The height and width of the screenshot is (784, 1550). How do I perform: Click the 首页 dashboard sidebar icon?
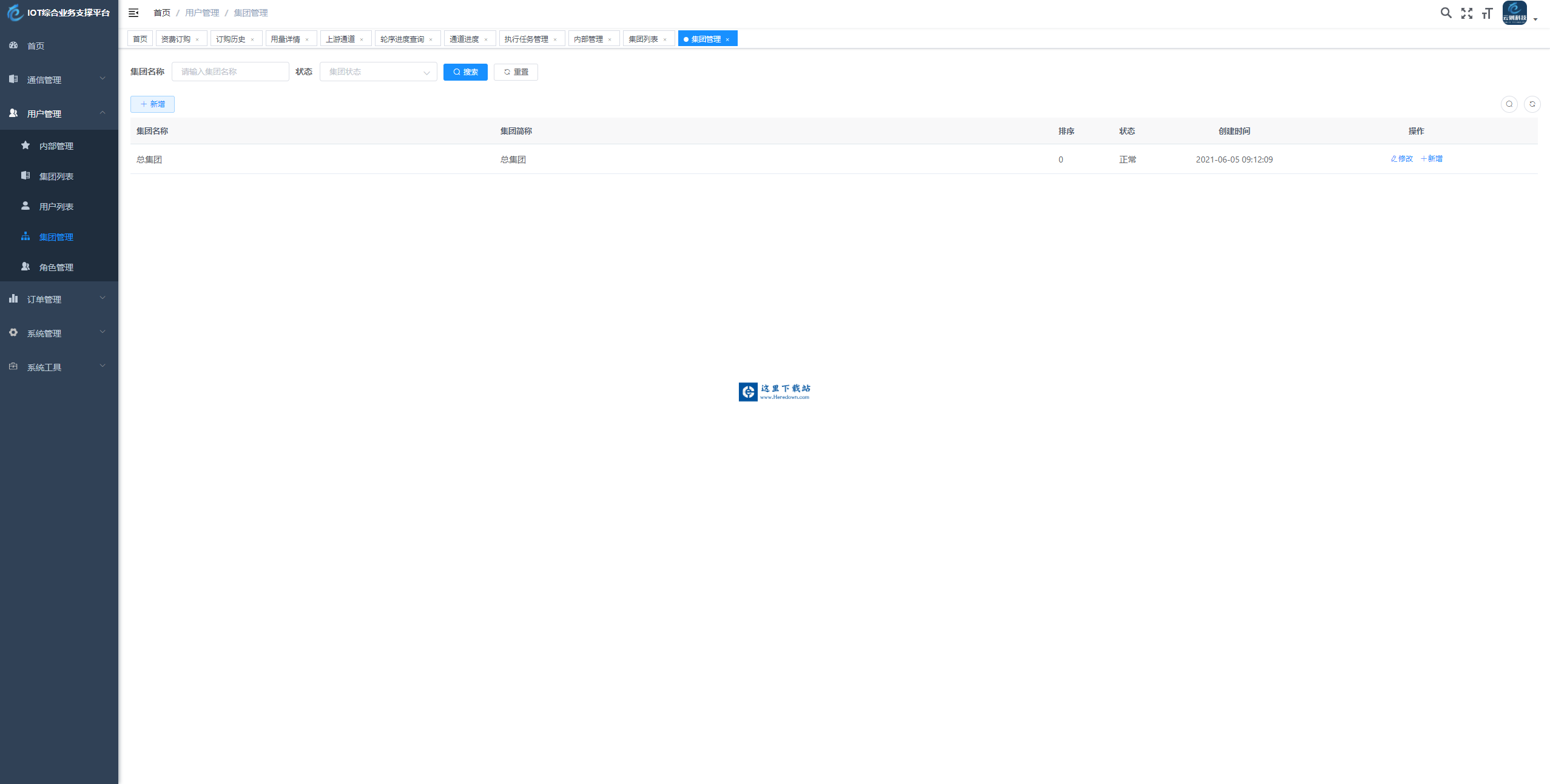pyautogui.click(x=13, y=45)
